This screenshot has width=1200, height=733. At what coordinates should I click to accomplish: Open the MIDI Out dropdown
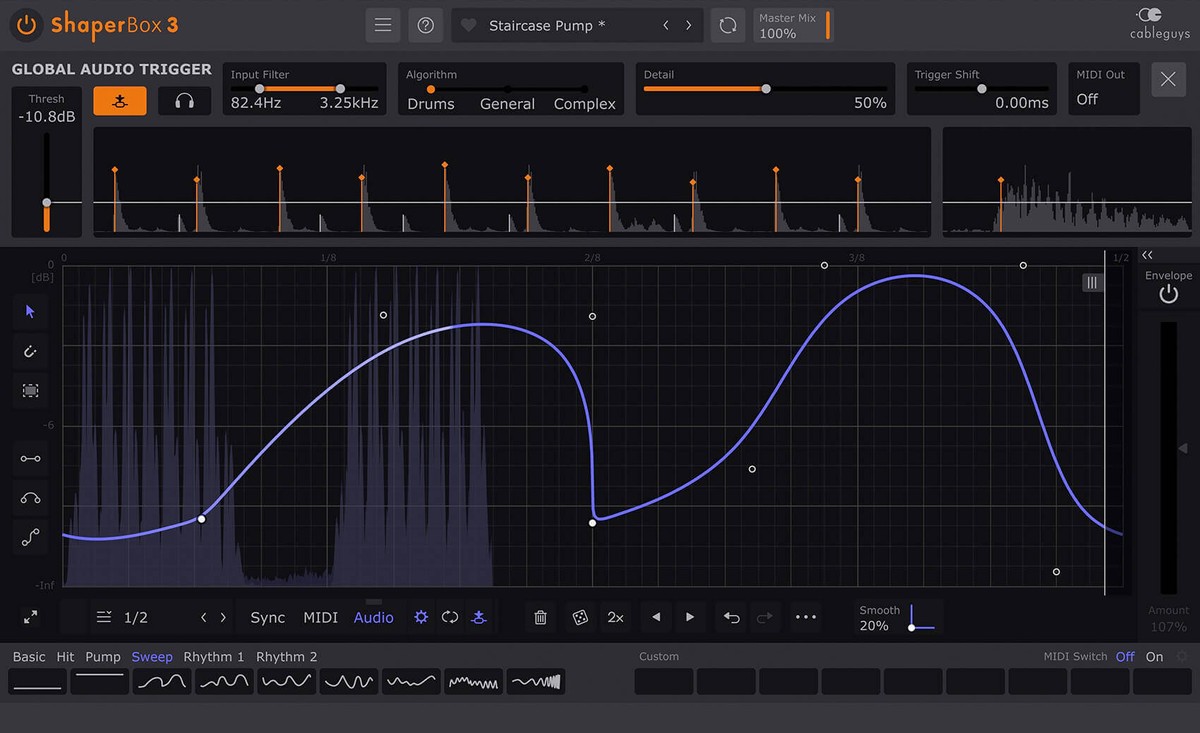click(1102, 90)
